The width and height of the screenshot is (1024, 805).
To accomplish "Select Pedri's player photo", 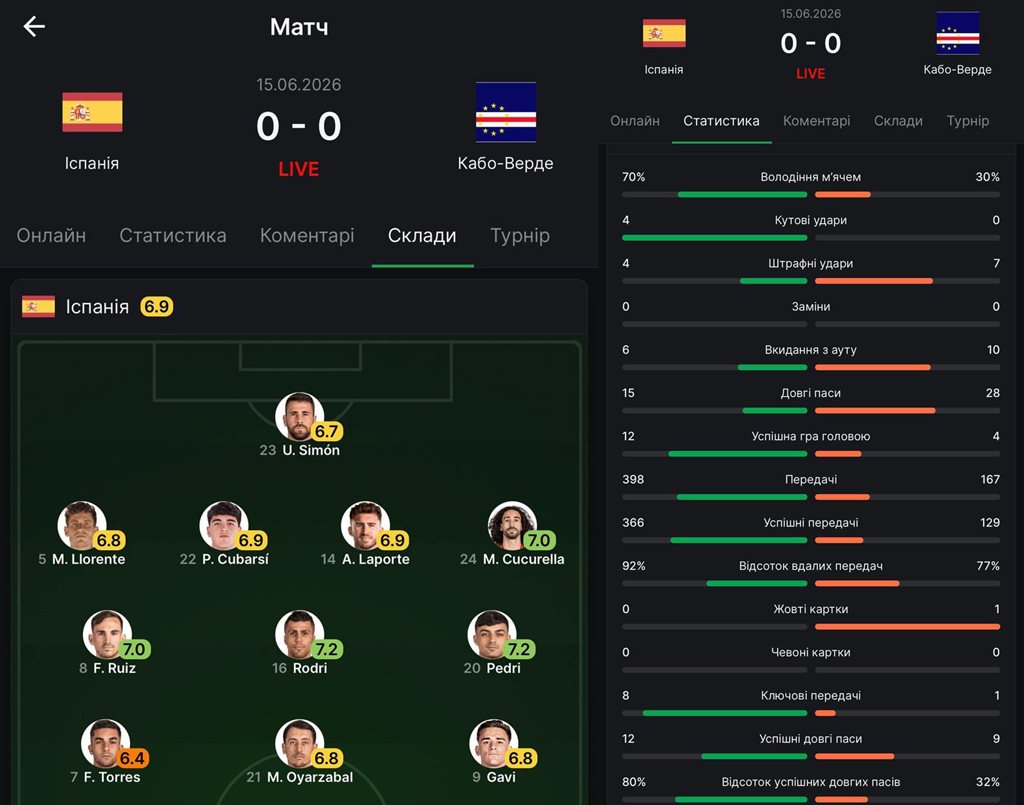I will click(x=492, y=635).
